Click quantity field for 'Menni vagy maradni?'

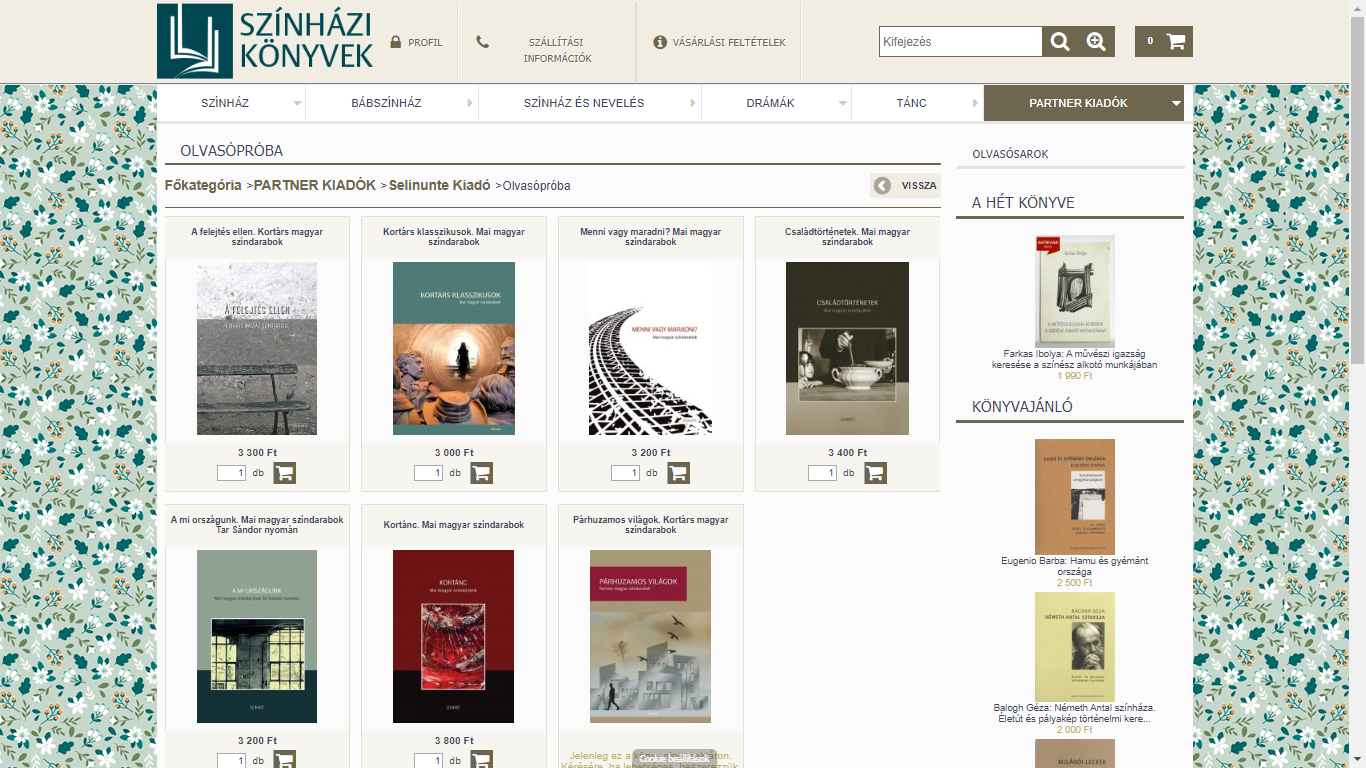625,473
